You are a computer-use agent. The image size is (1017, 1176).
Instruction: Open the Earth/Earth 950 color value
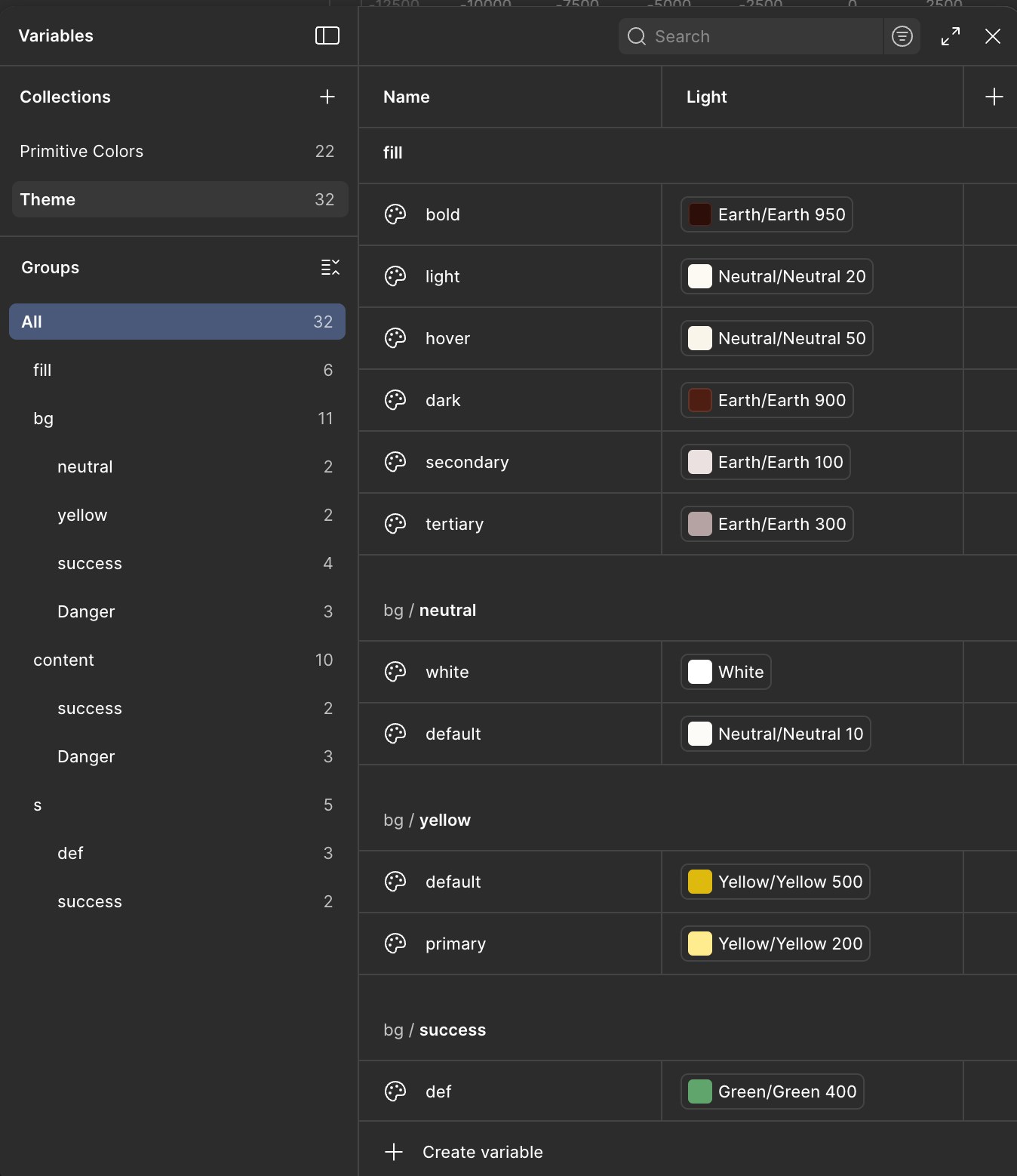click(x=767, y=214)
